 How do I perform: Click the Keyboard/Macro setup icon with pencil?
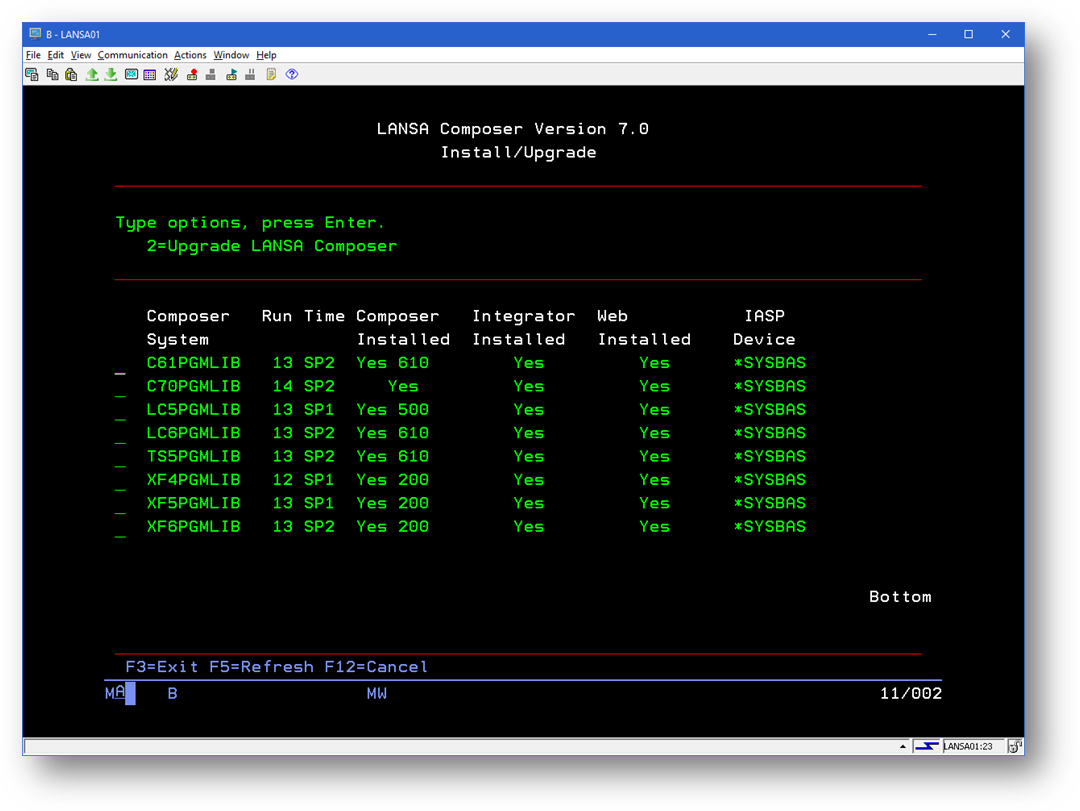[x=171, y=74]
